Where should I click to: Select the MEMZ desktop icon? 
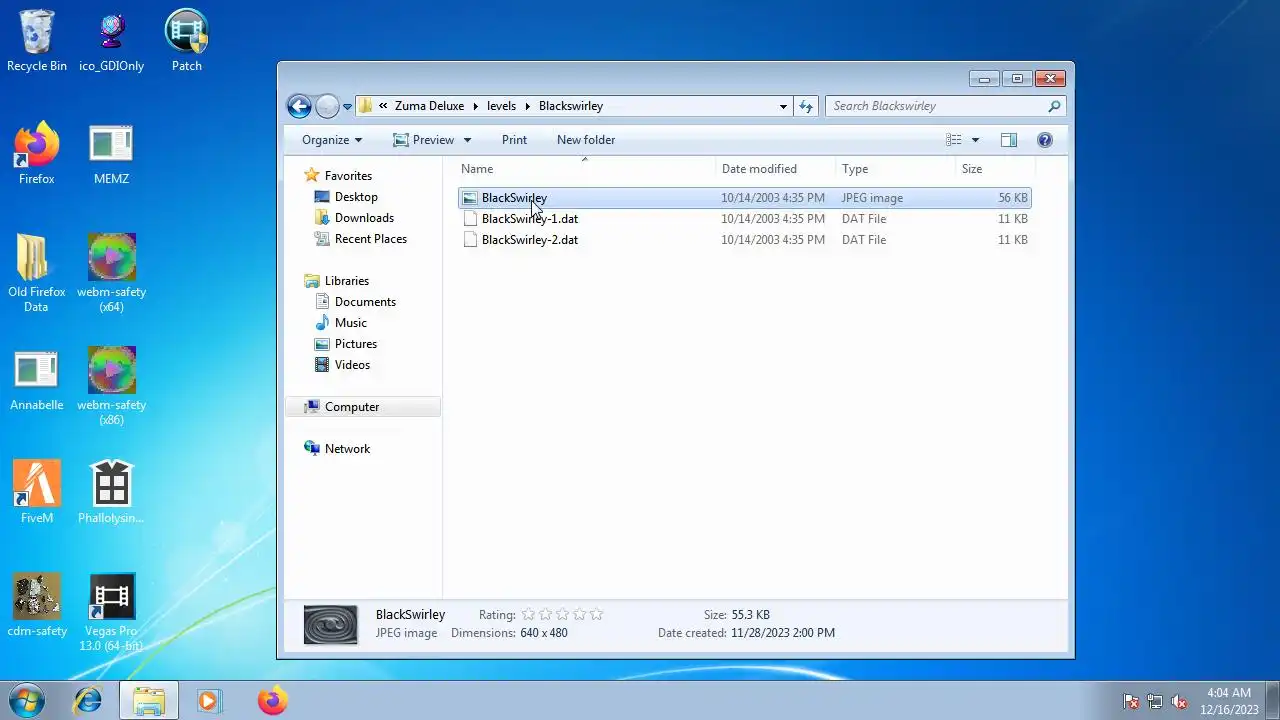point(111,154)
